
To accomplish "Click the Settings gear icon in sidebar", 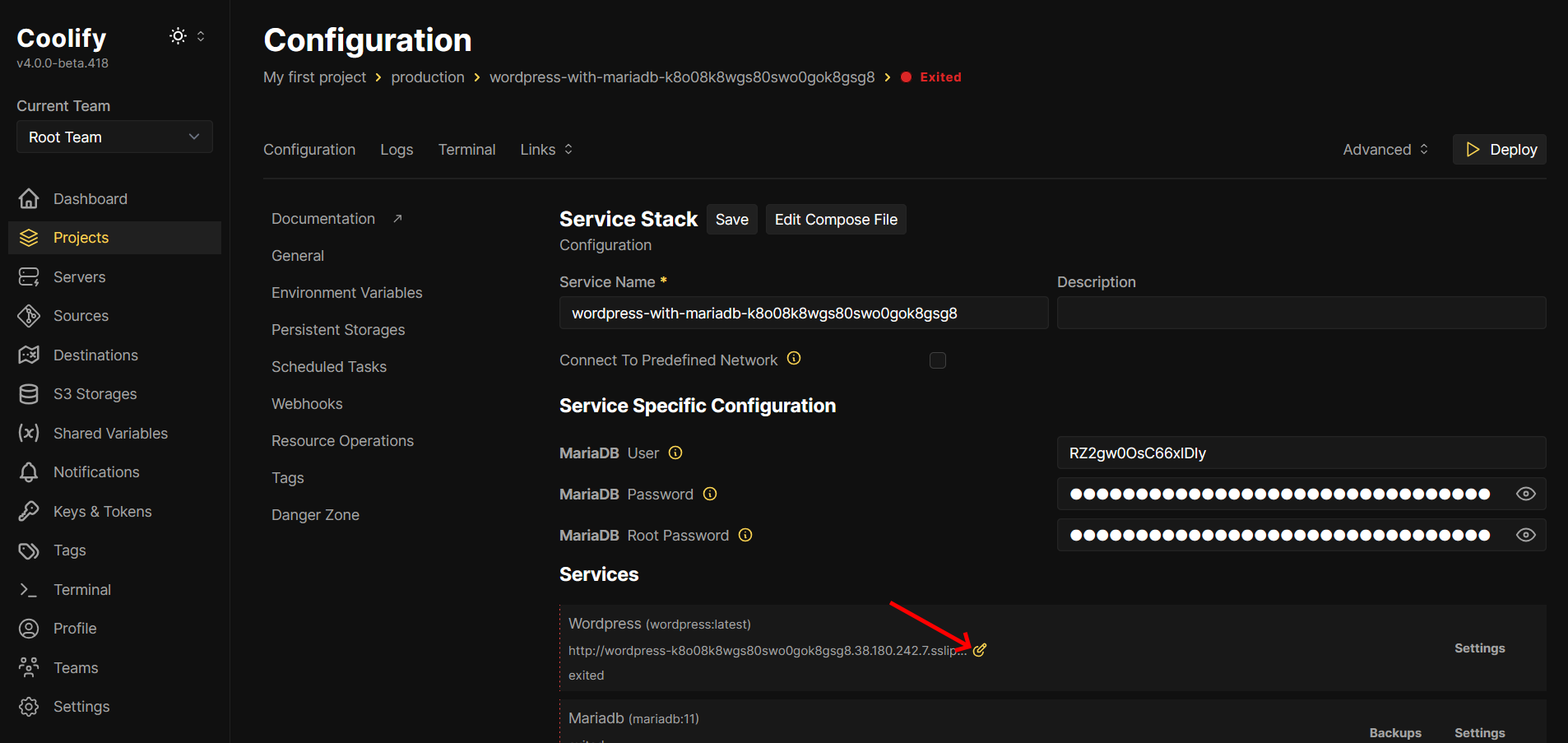I will pos(29,707).
